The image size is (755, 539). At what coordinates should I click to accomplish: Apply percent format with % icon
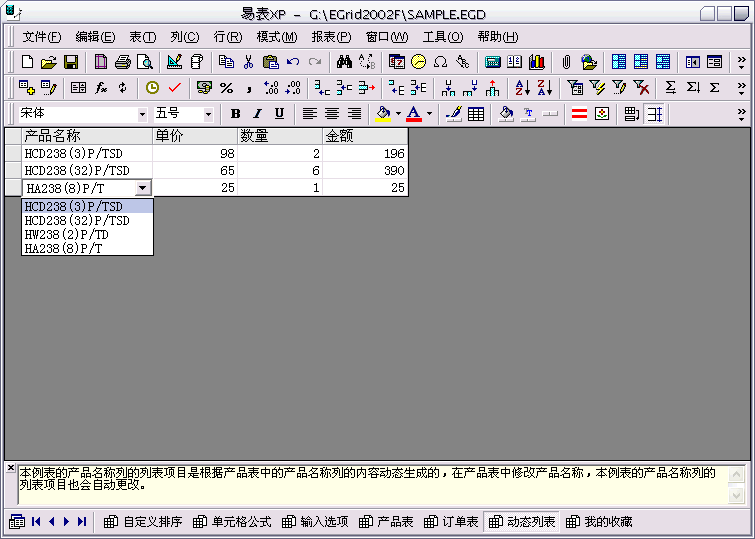click(226, 88)
